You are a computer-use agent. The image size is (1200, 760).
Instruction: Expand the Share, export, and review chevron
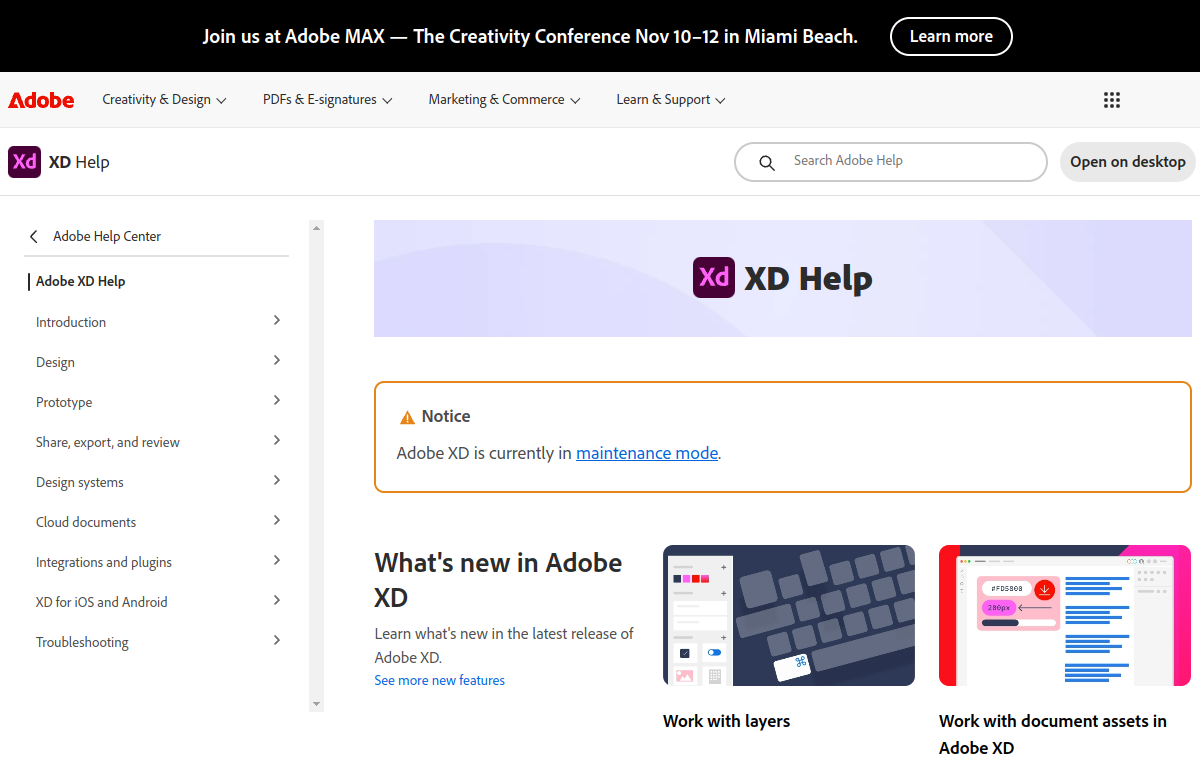(277, 440)
